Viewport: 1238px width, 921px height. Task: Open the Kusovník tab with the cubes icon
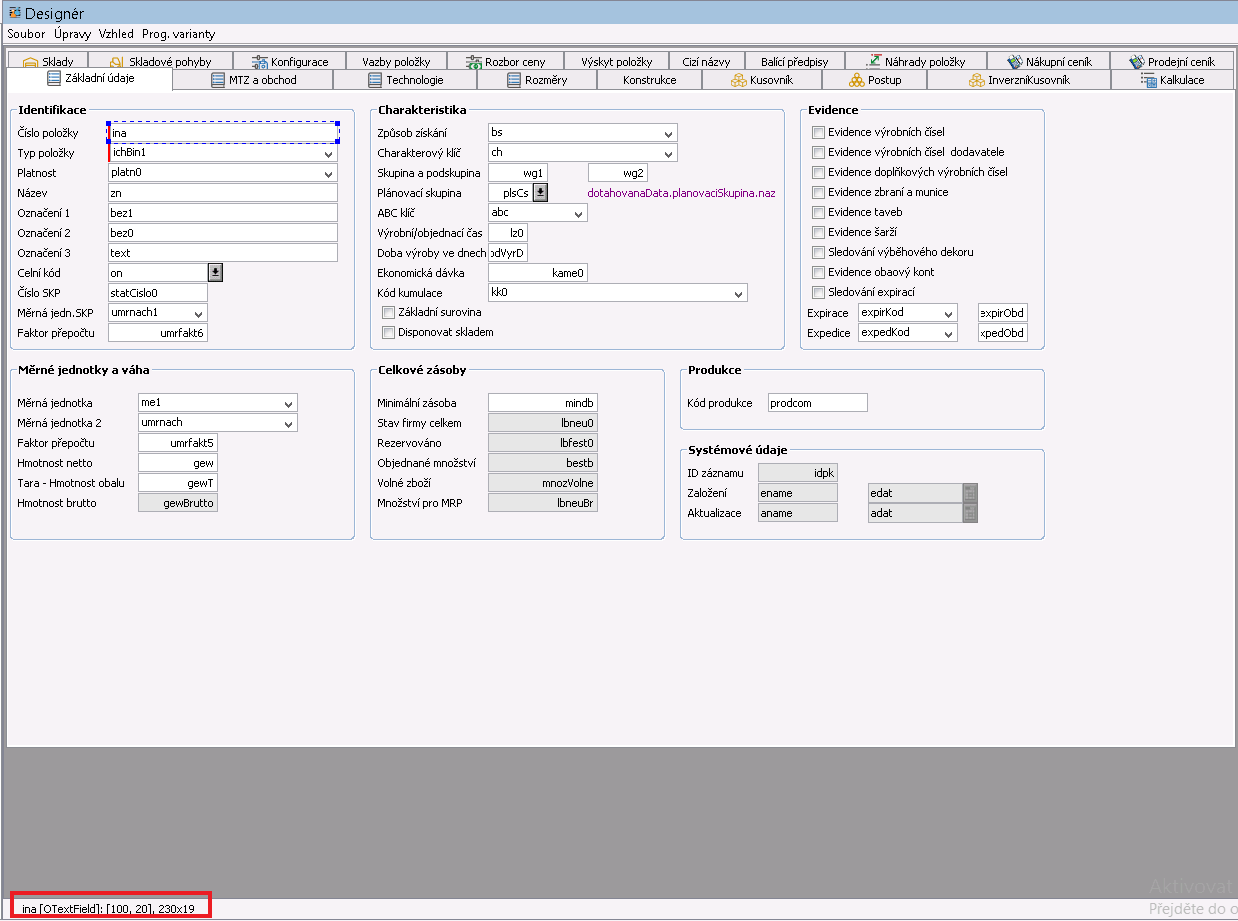(x=764, y=80)
